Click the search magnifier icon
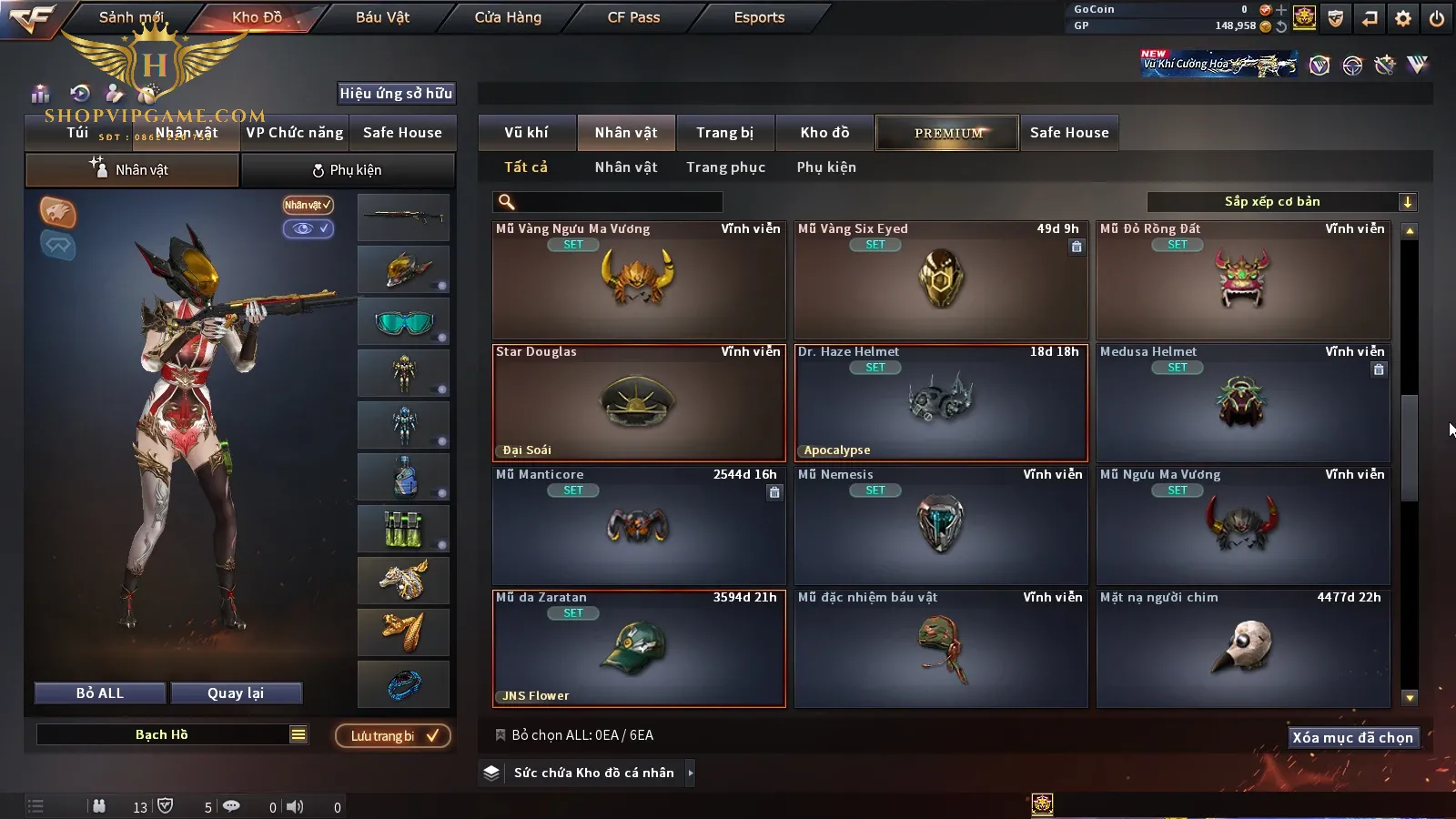The height and width of the screenshot is (819, 1456). [507, 202]
